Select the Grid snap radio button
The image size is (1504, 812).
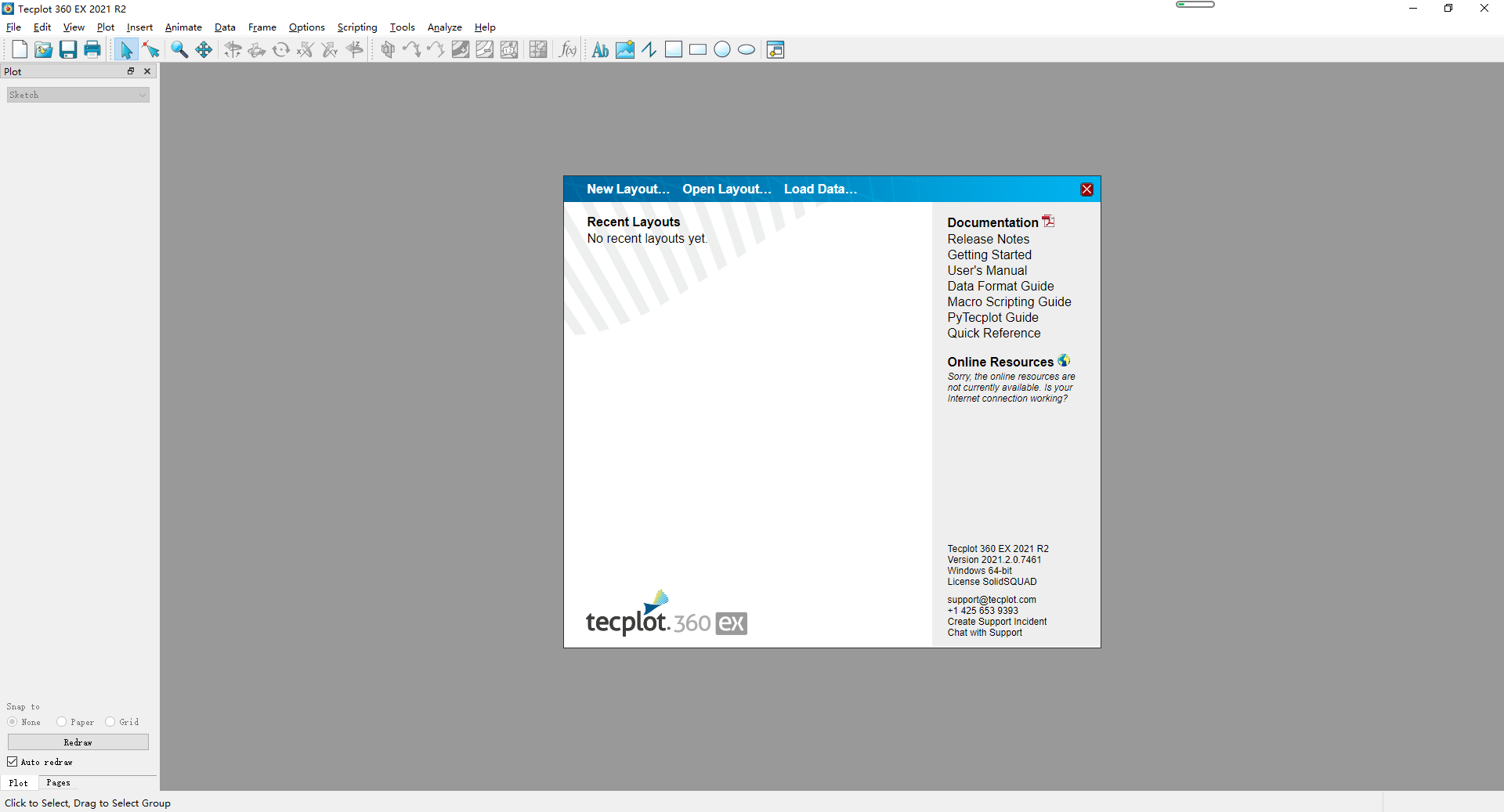[110, 722]
